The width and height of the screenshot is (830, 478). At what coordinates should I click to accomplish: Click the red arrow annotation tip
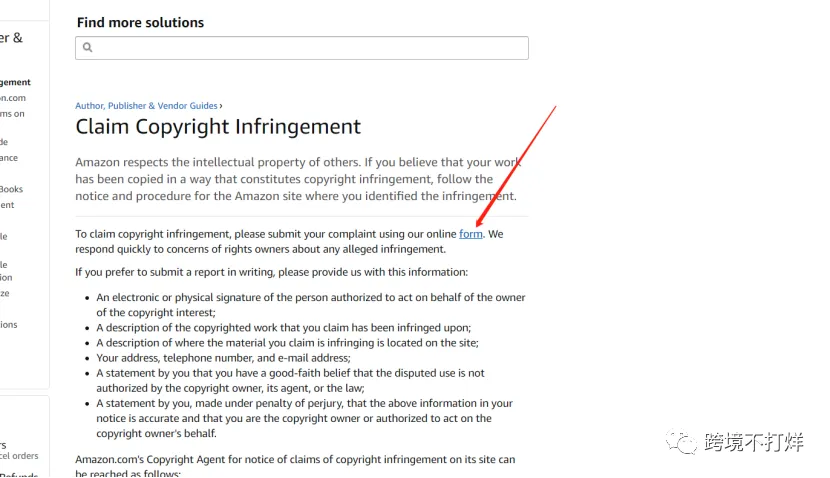[479, 225]
